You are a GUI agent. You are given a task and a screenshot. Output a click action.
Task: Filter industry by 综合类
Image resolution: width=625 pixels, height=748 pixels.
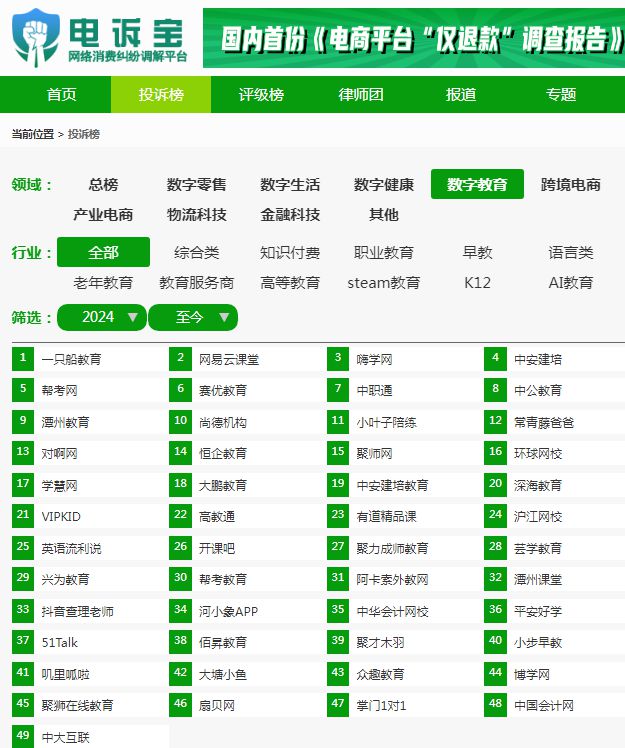coord(197,252)
